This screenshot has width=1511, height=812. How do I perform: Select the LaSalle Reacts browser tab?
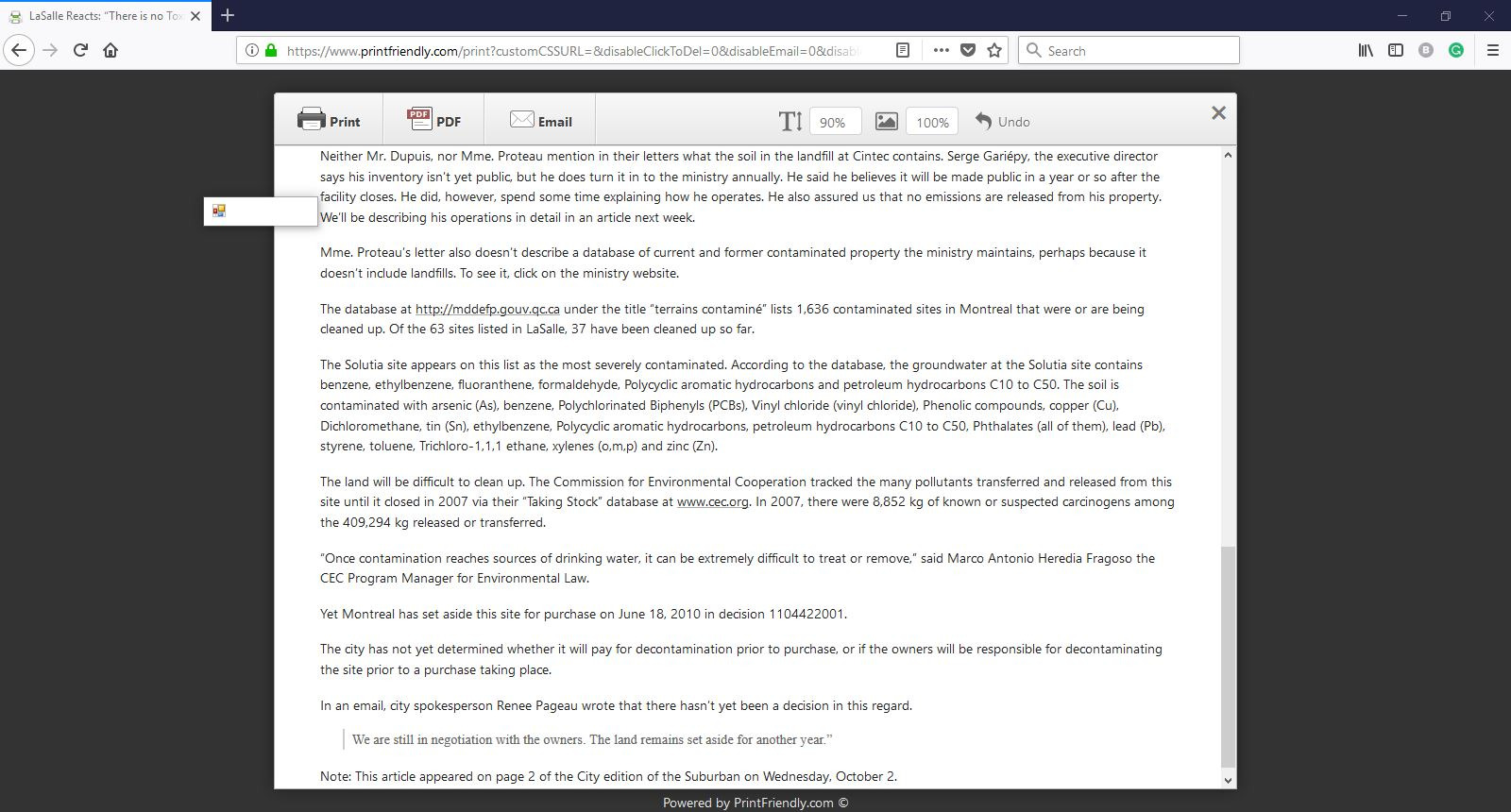click(x=106, y=16)
